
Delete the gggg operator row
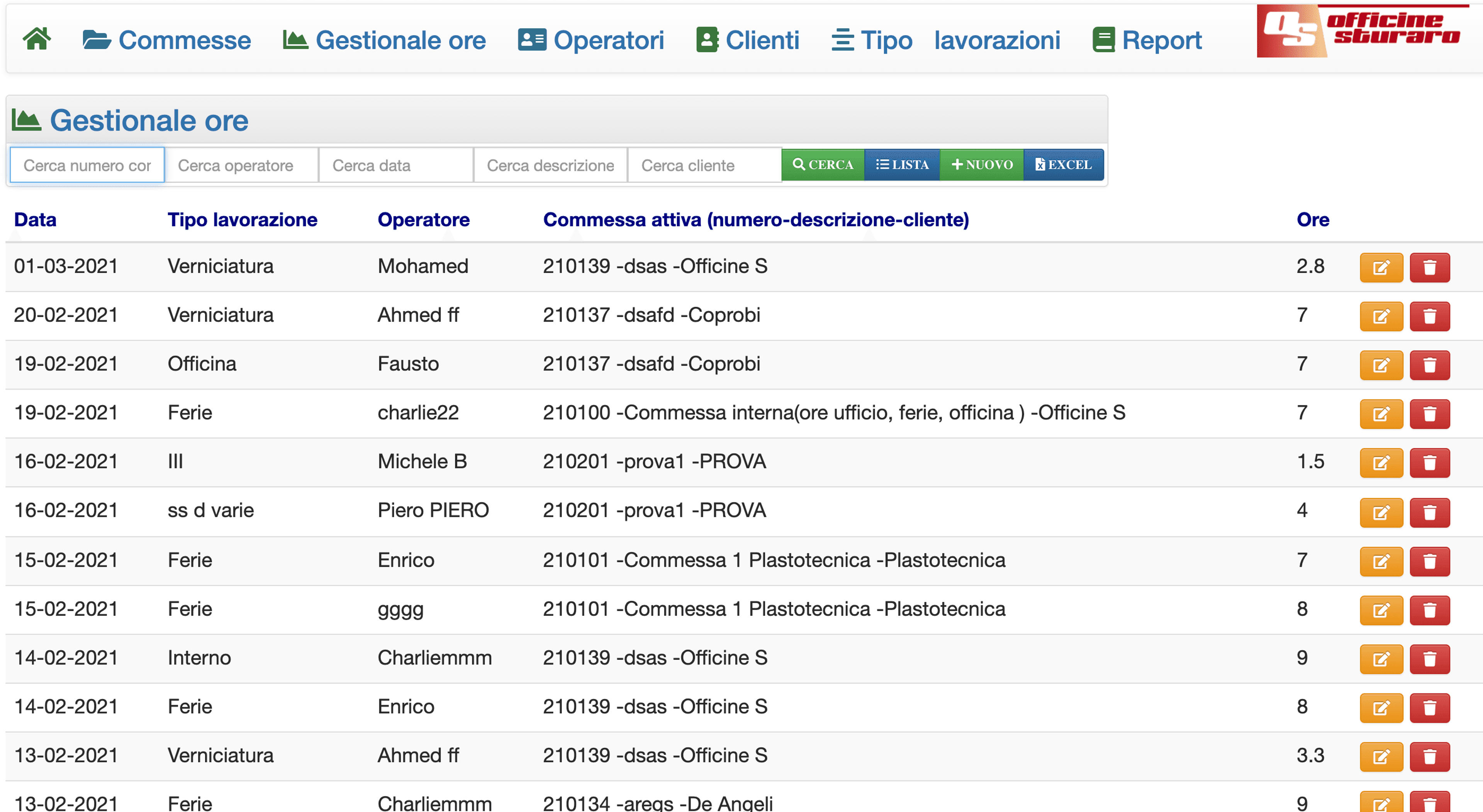[x=1429, y=610]
